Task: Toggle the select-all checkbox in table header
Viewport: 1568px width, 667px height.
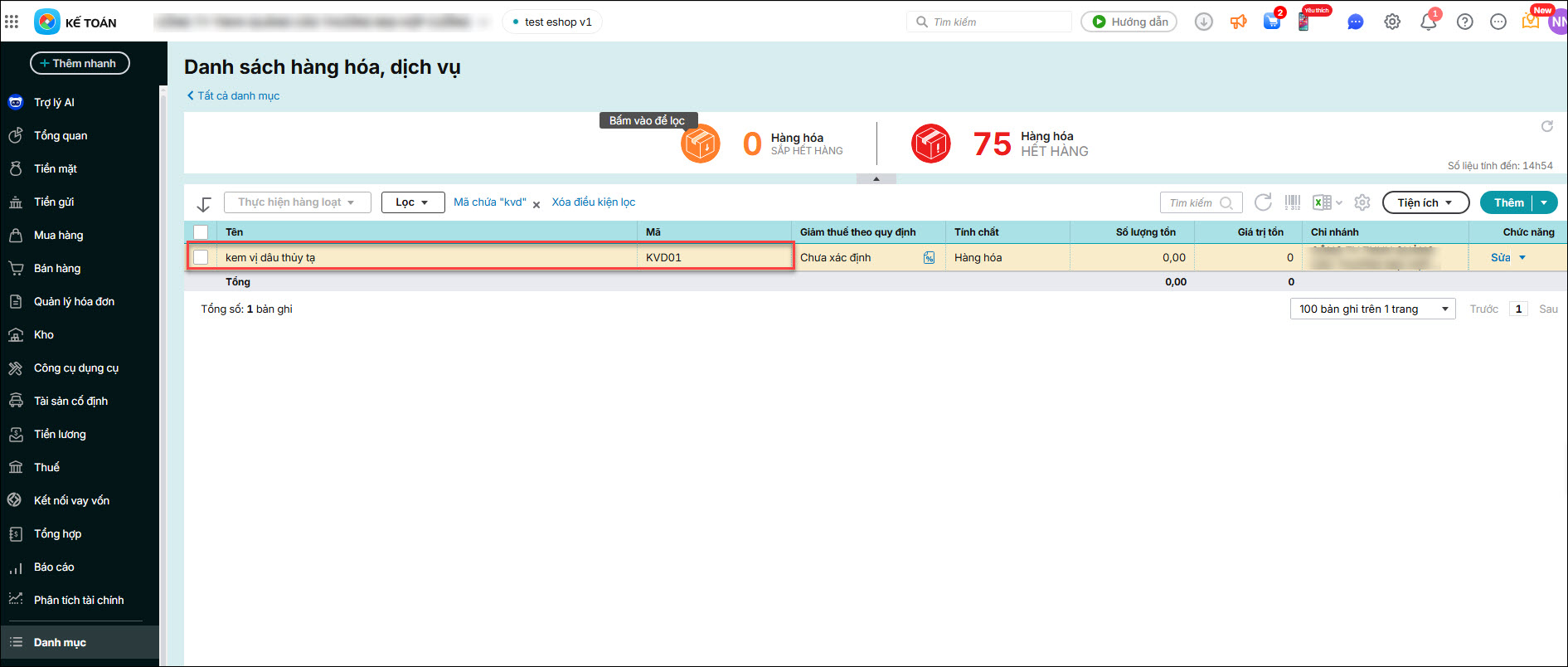Action: (x=201, y=232)
